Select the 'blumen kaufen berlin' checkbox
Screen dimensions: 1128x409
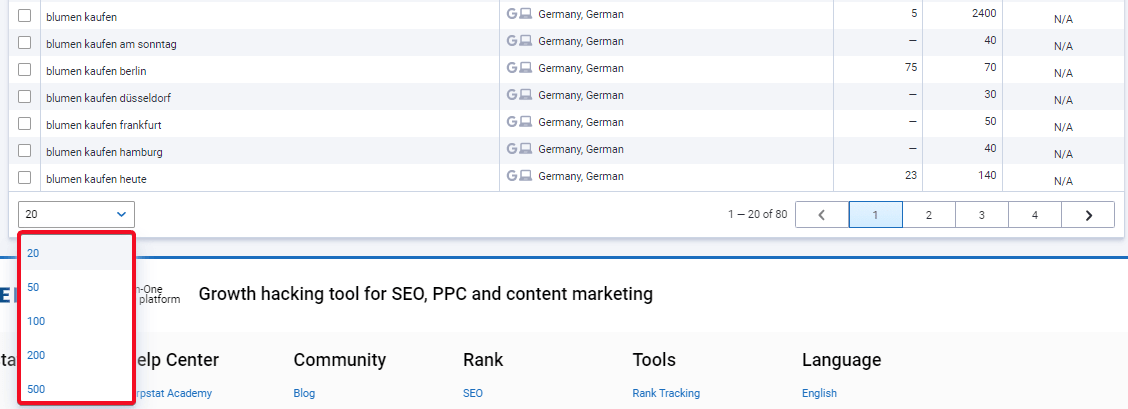tap(24, 70)
